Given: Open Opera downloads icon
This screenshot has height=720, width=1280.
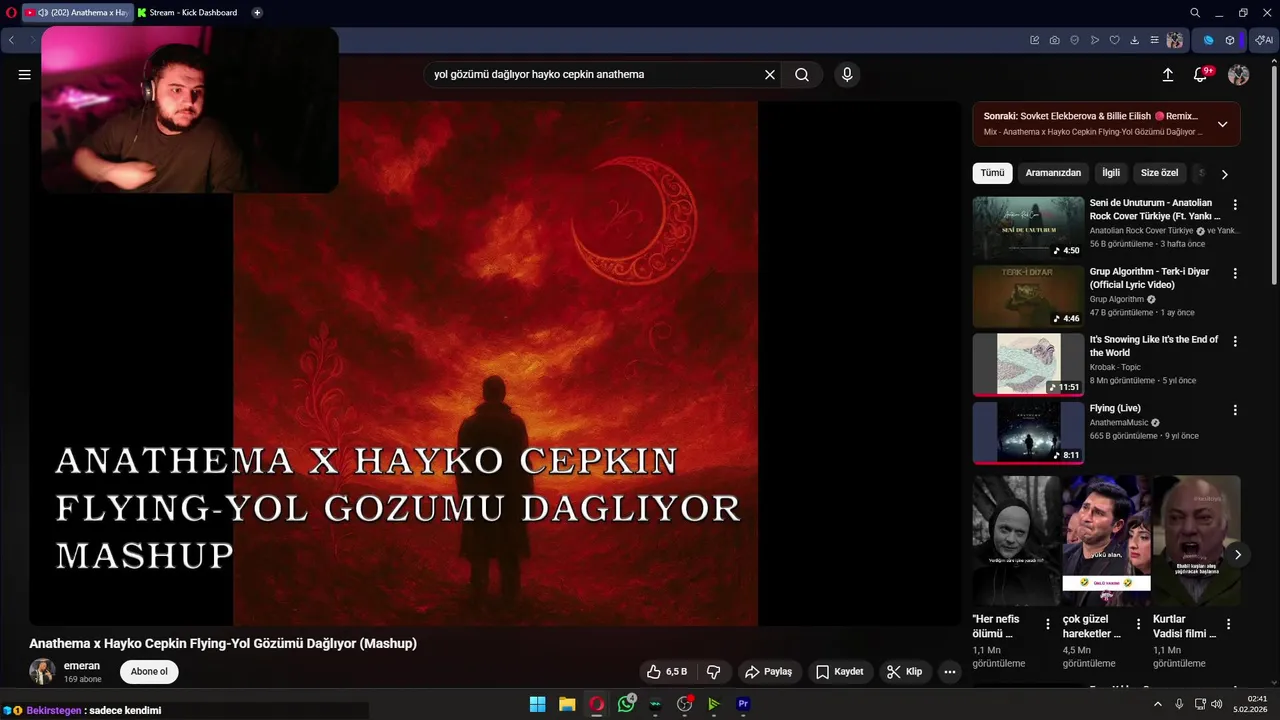Looking at the screenshot, I should [1135, 40].
